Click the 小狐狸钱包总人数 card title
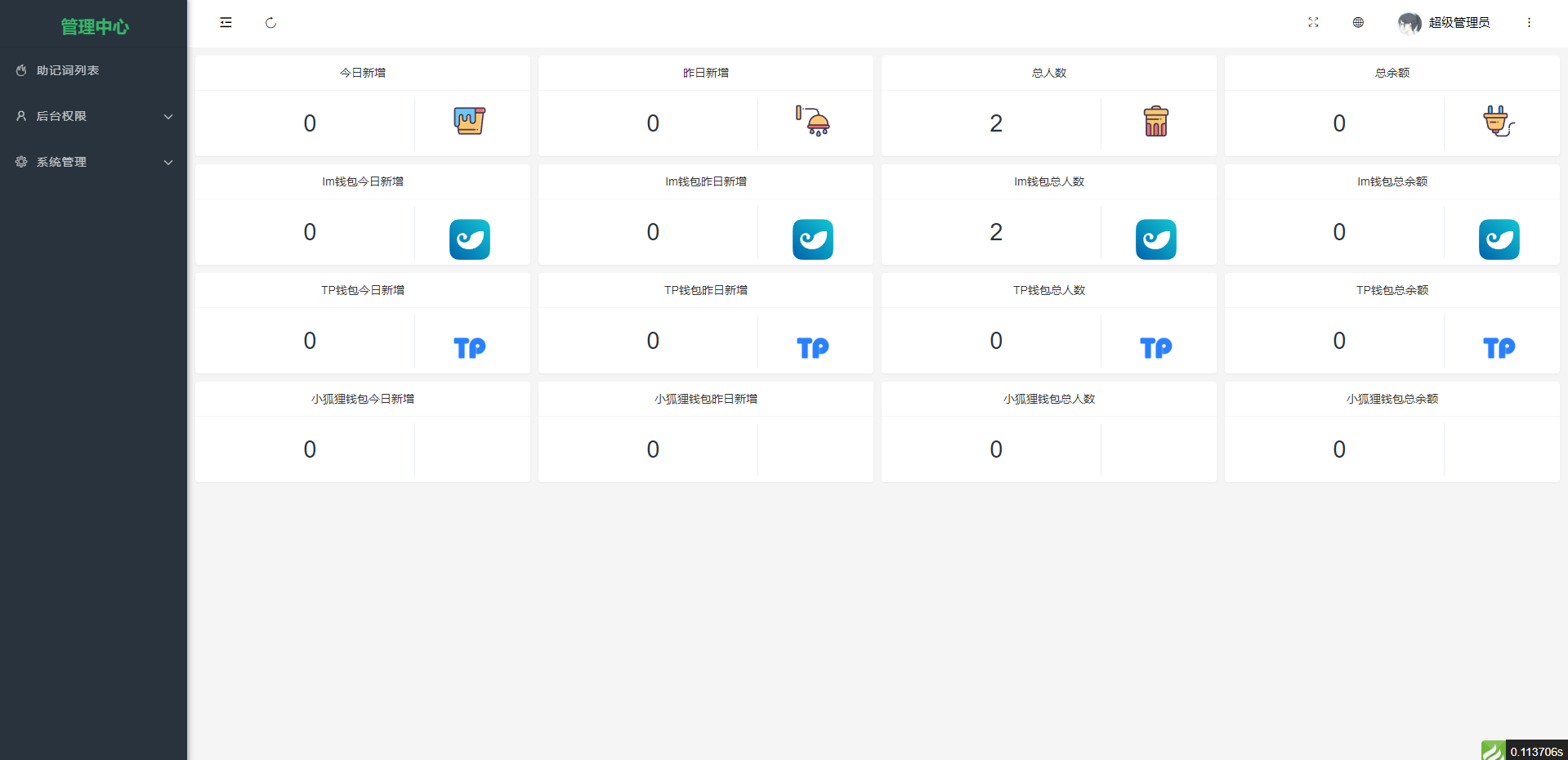 (1049, 399)
